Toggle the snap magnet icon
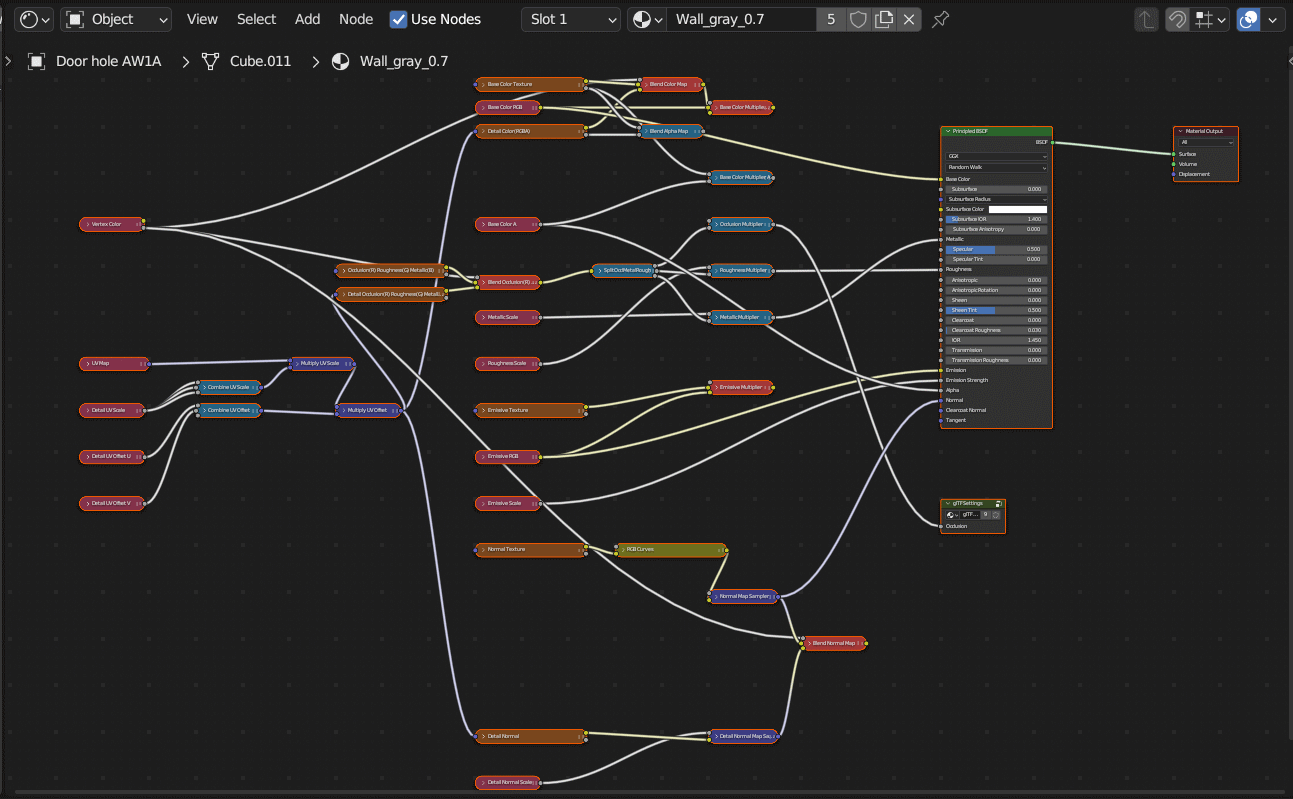1293x799 pixels. point(1179,19)
